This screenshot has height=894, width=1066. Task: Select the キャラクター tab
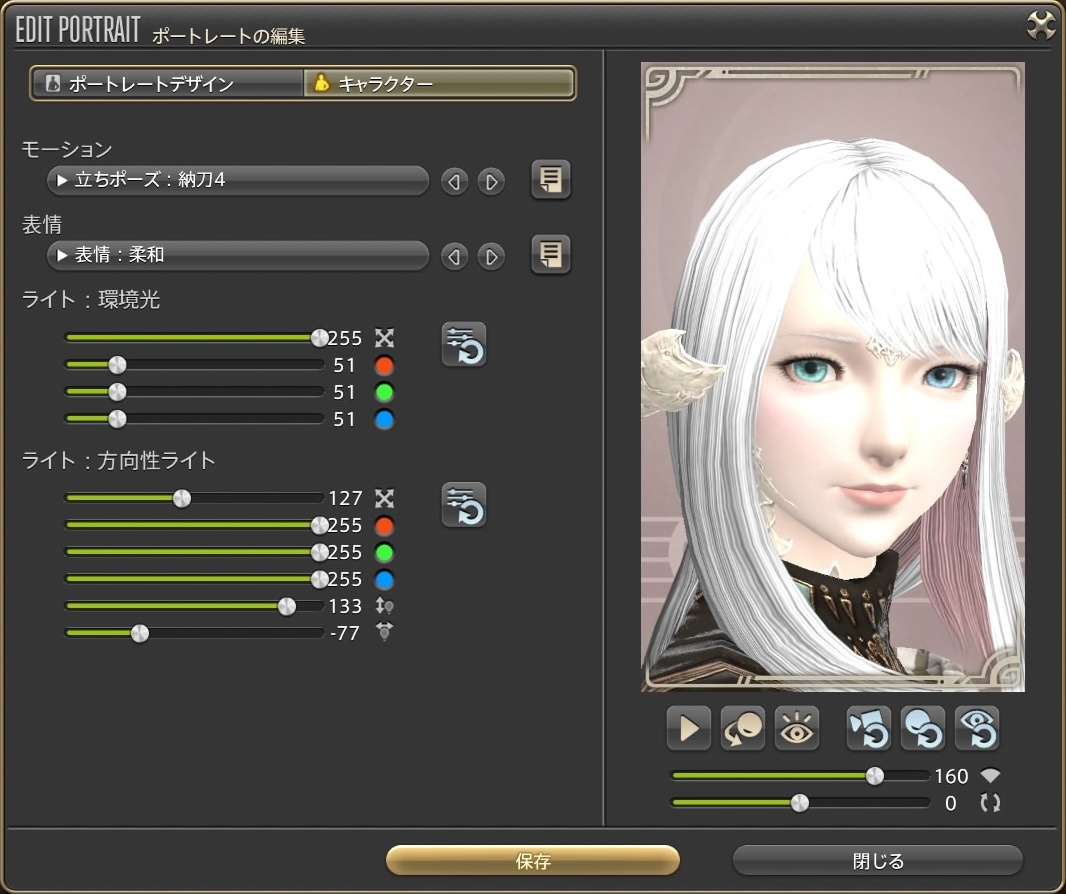439,84
